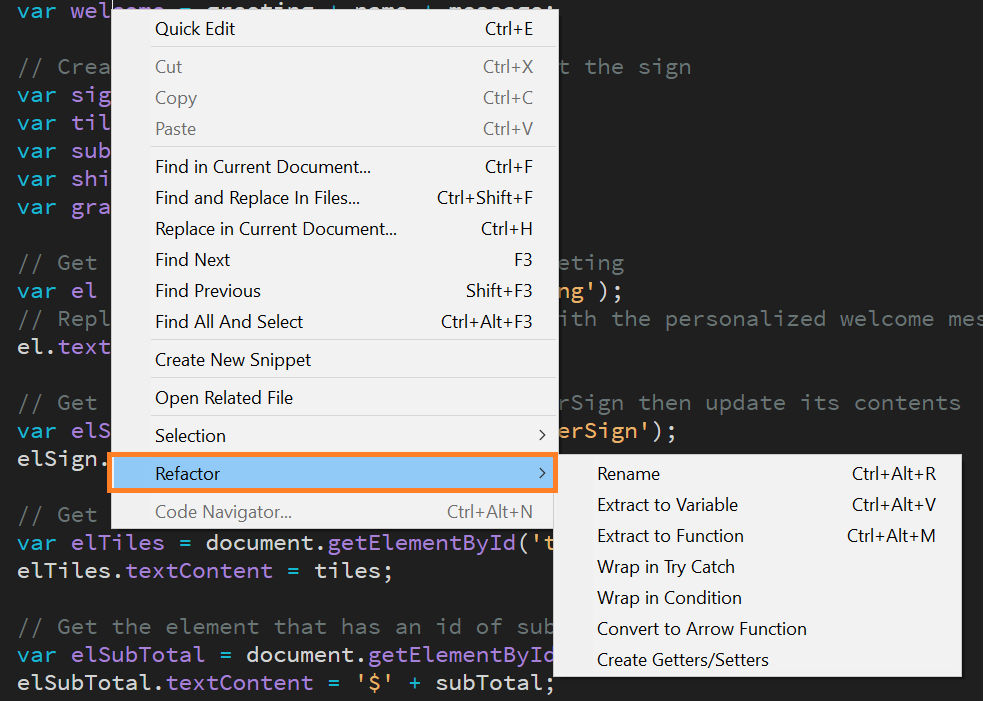Select Quick Edit from the context menu
This screenshot has width=985, height=701.
pyautogui.click(x=194, y=29)
